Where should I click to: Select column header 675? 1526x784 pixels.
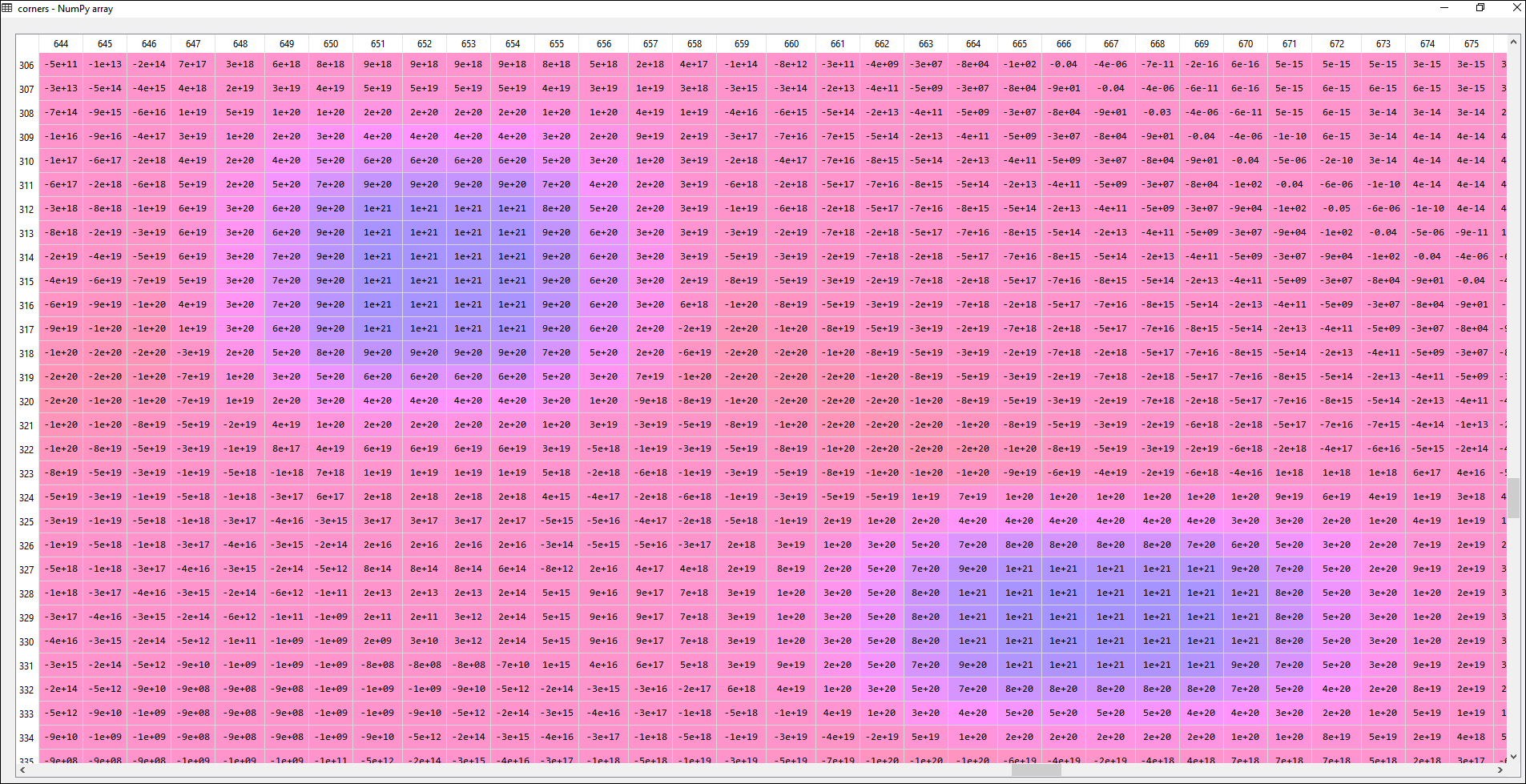pos(1472,44)
